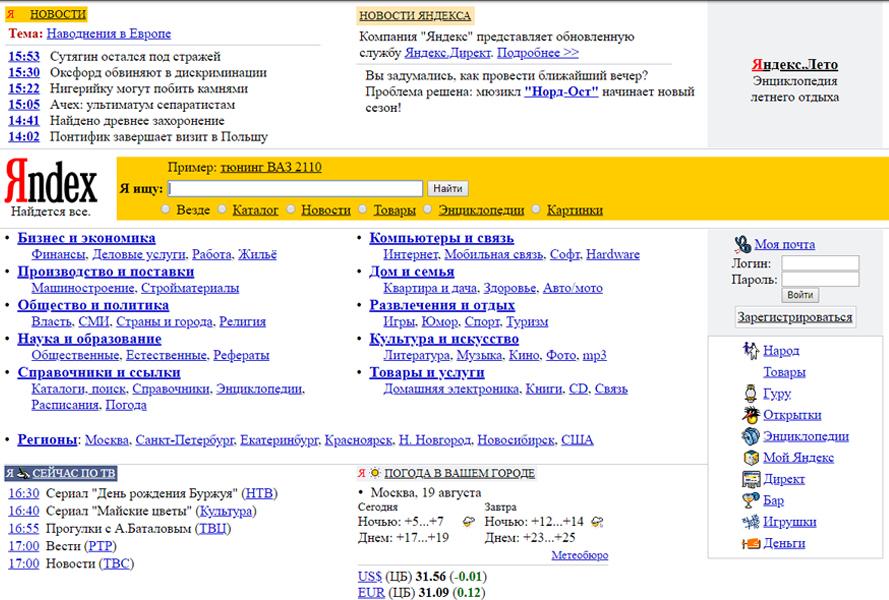Open the Компьютеры и связь category

(x=441, y=238)
